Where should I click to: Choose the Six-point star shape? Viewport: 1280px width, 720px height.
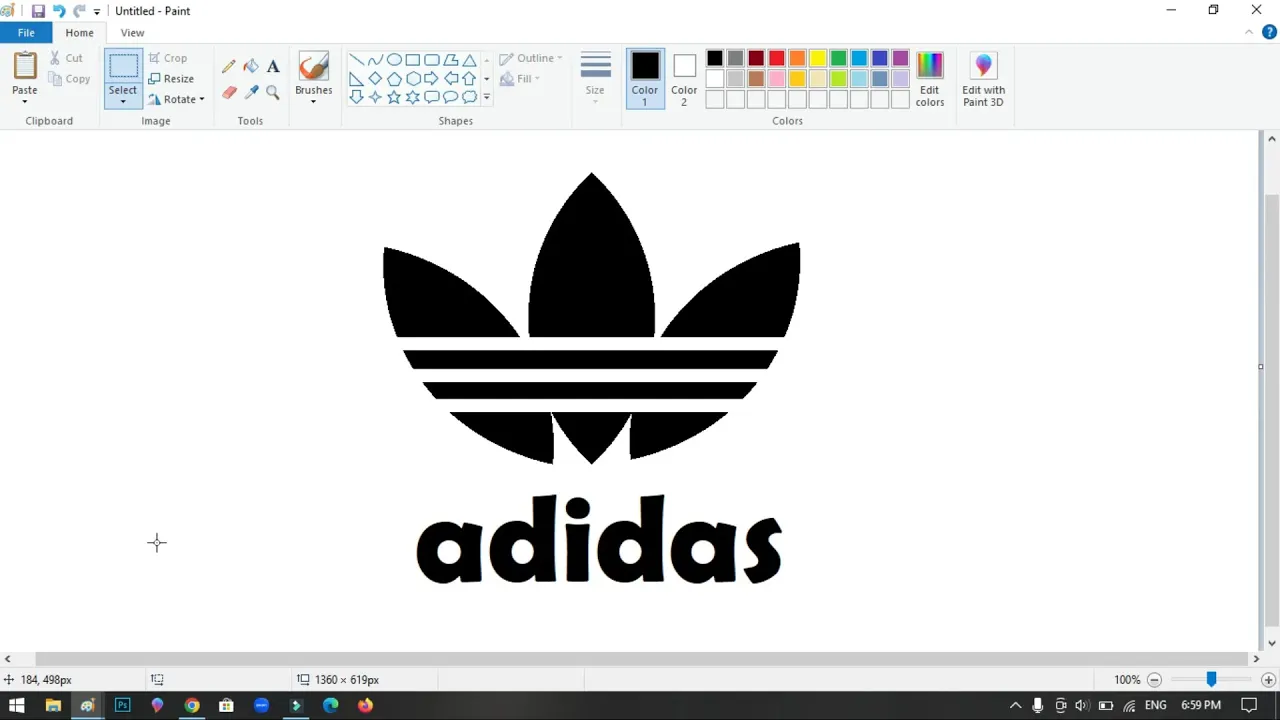tap(413, 97)
